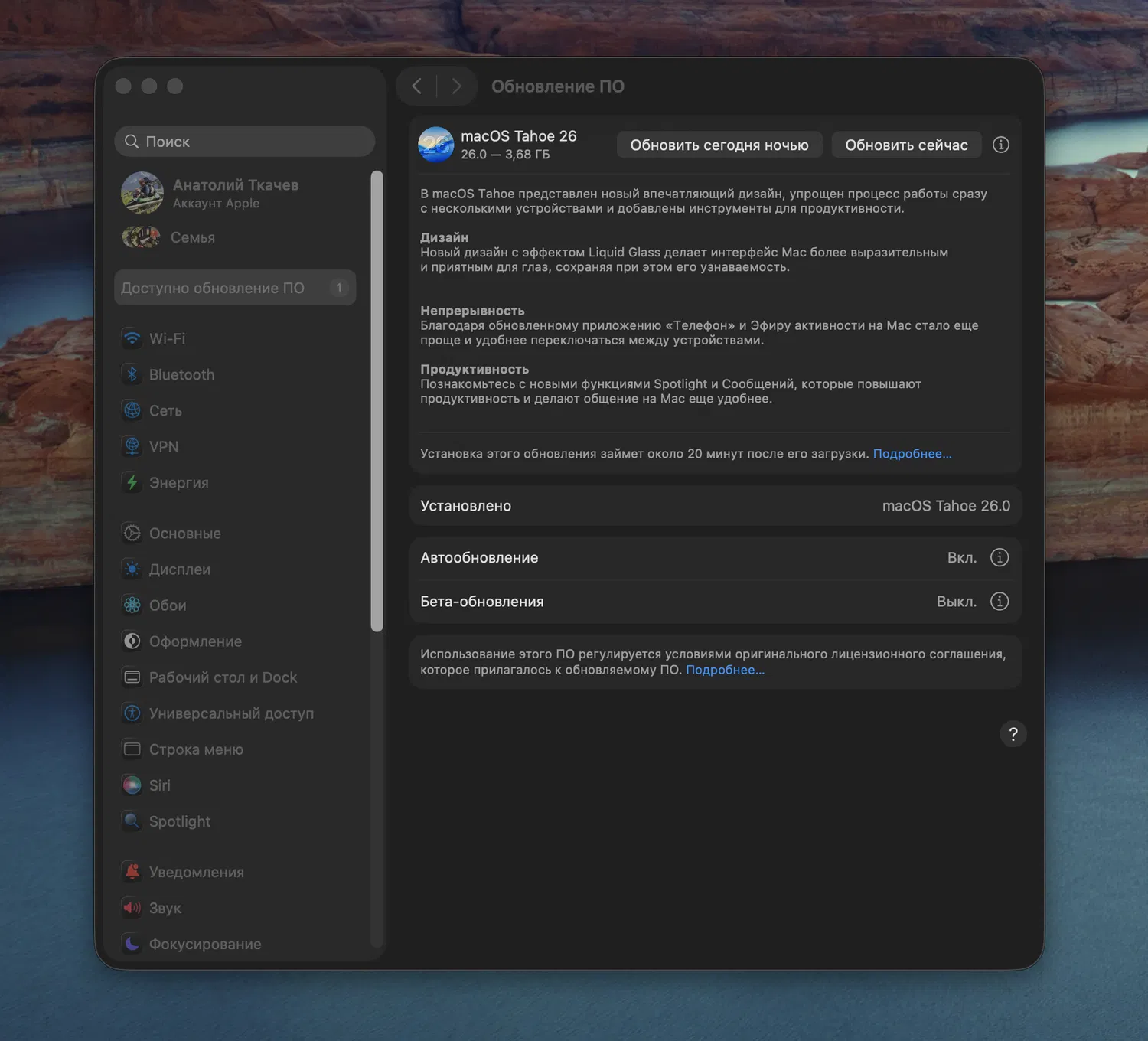Click the Bluetooth icon in sidebar
The width and height of the screenshot is (1148, 1041).
[132, 374]
